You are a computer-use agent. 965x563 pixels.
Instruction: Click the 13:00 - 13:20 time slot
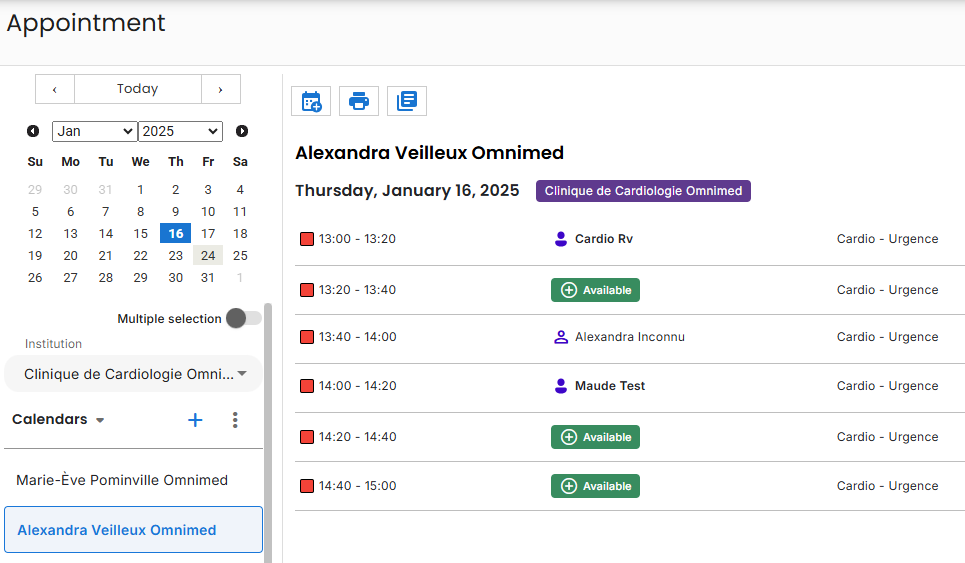[x=357, y=239]
